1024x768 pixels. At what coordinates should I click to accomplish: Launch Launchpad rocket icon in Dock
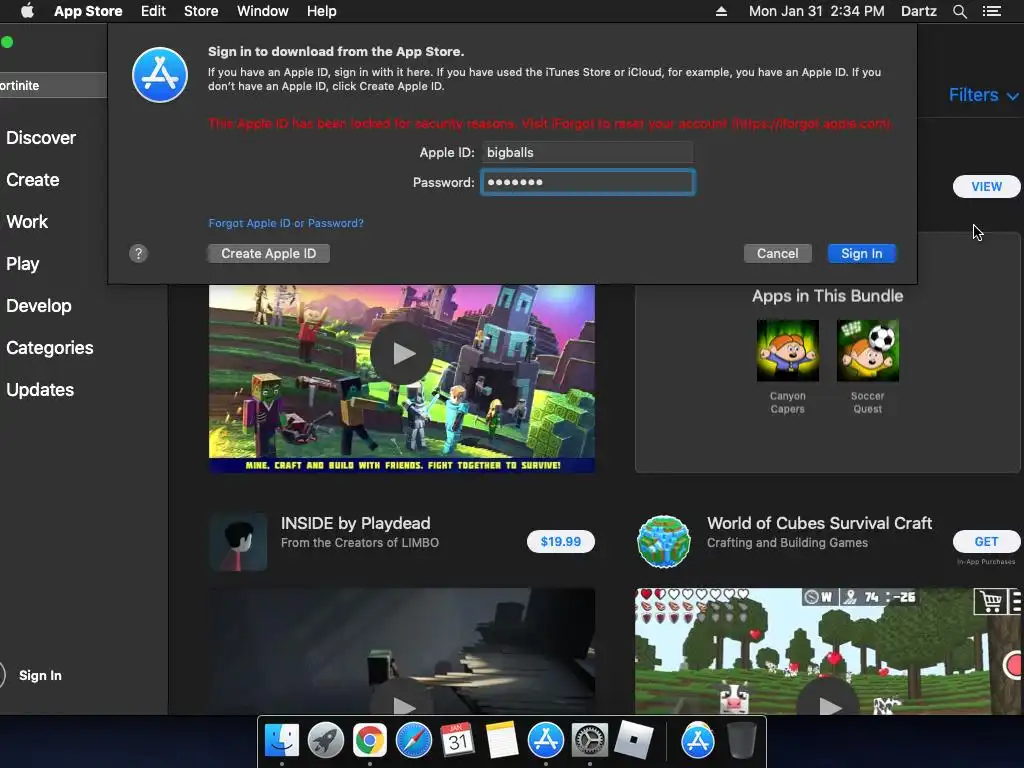click(326, 741)
